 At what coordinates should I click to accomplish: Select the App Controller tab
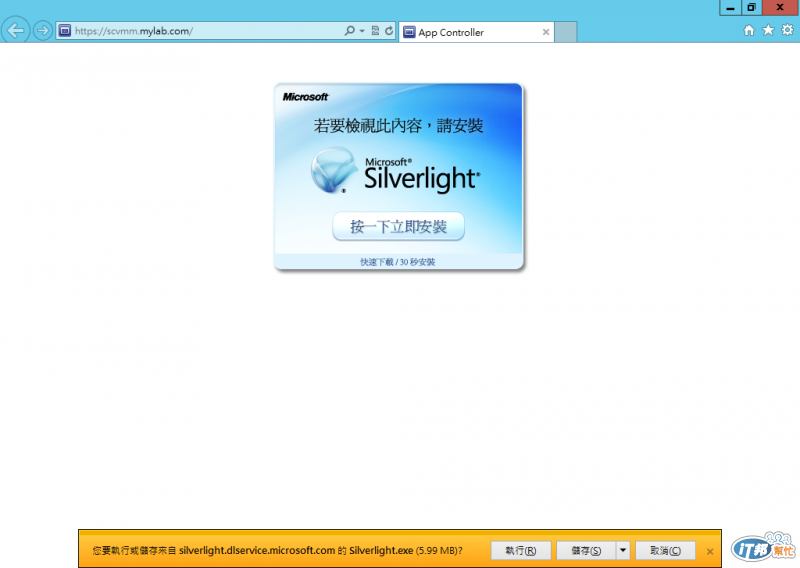click(x=476, y=32)
